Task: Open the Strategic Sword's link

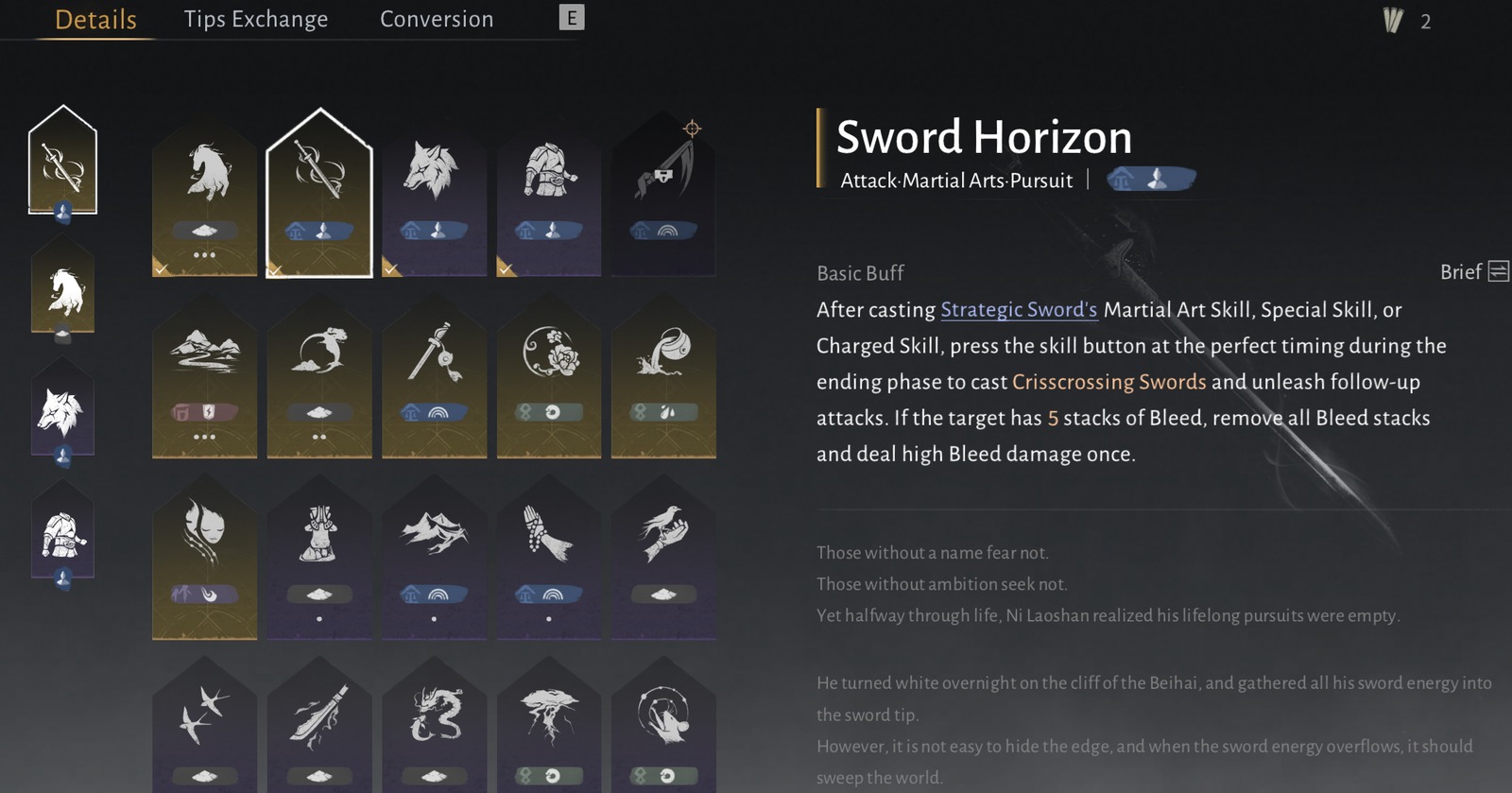Action: [x=1019, y=310]
